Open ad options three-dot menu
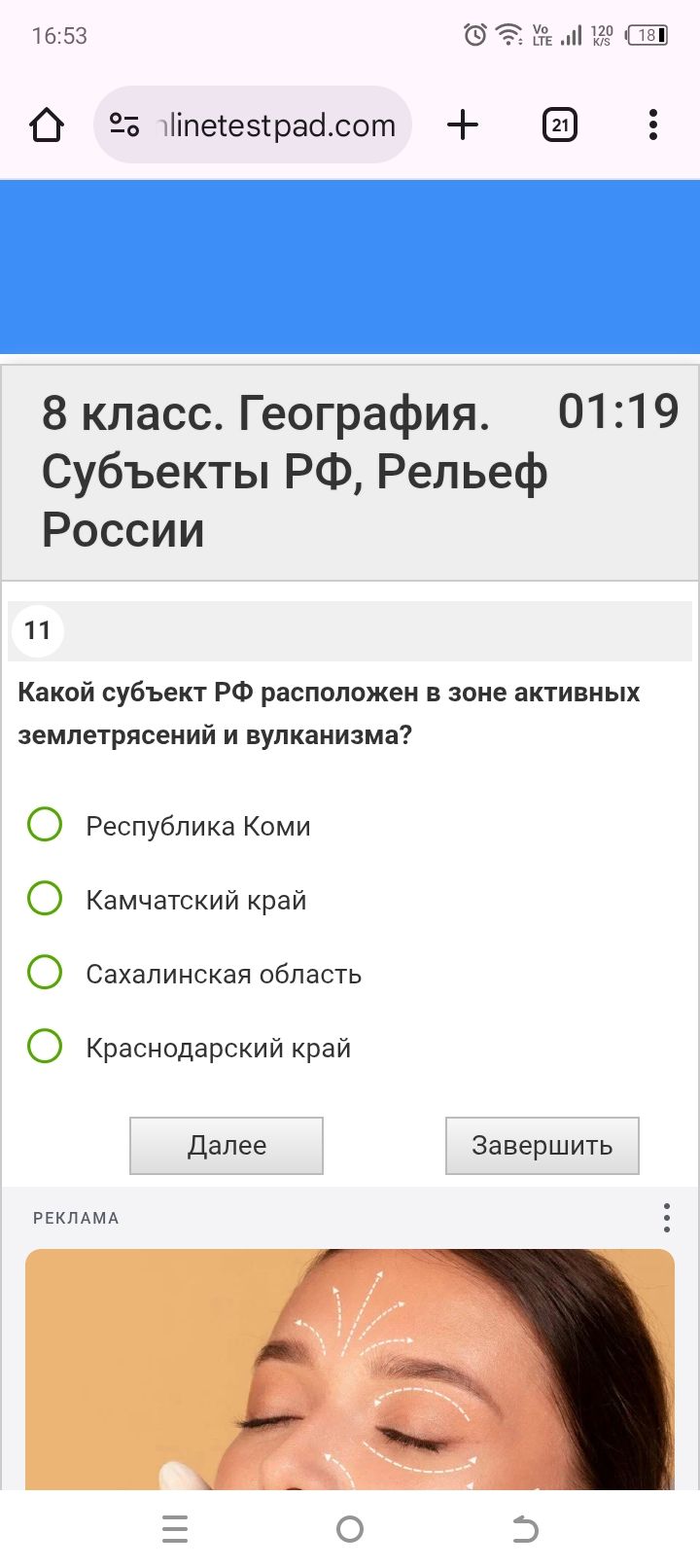Image resolution: width=700 pixels, height=1568 pixels. point(666,1218)
